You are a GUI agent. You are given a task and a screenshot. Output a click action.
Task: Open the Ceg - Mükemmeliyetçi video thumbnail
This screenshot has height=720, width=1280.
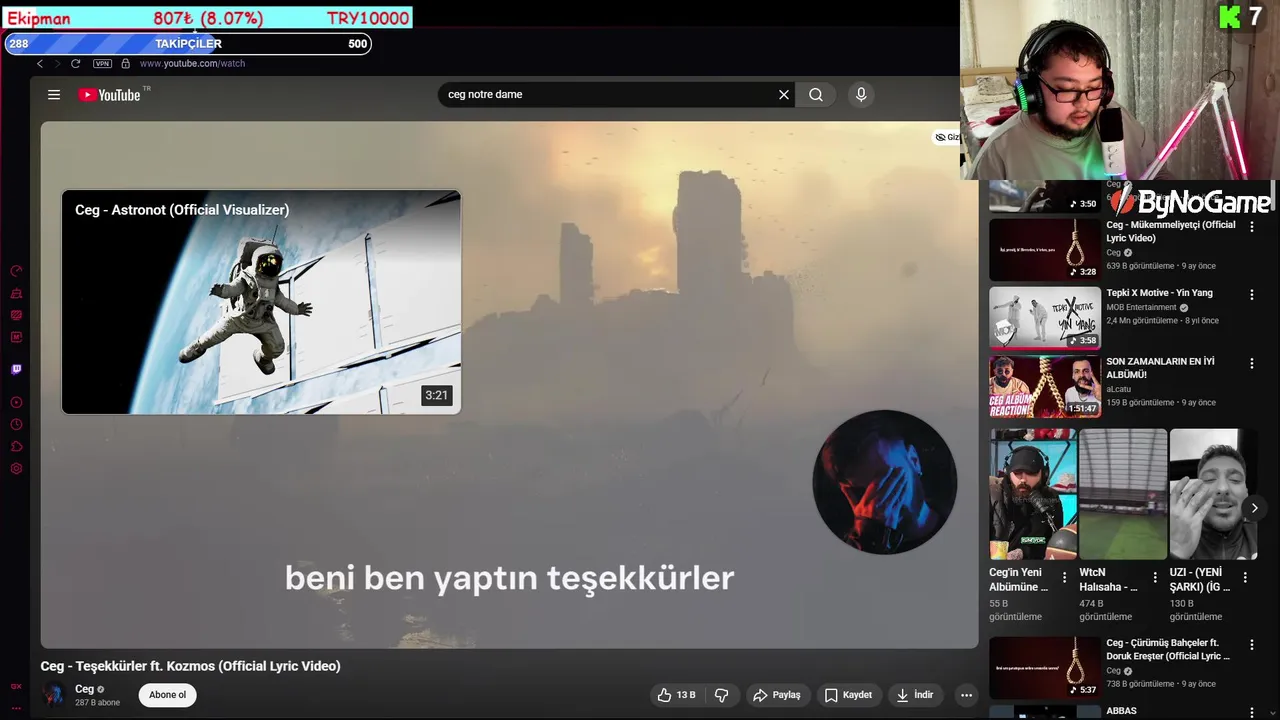(x=1045, y=249)
